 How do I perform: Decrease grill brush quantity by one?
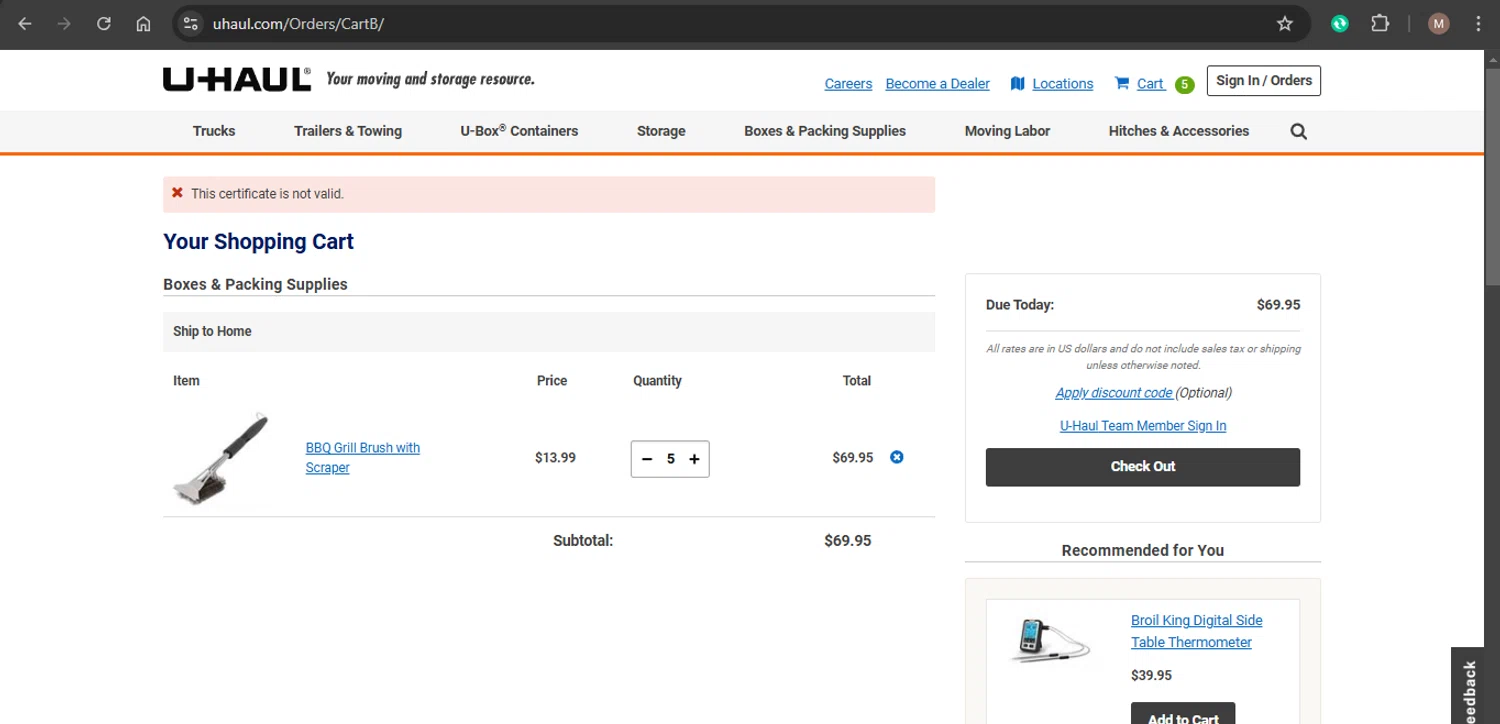647,459
